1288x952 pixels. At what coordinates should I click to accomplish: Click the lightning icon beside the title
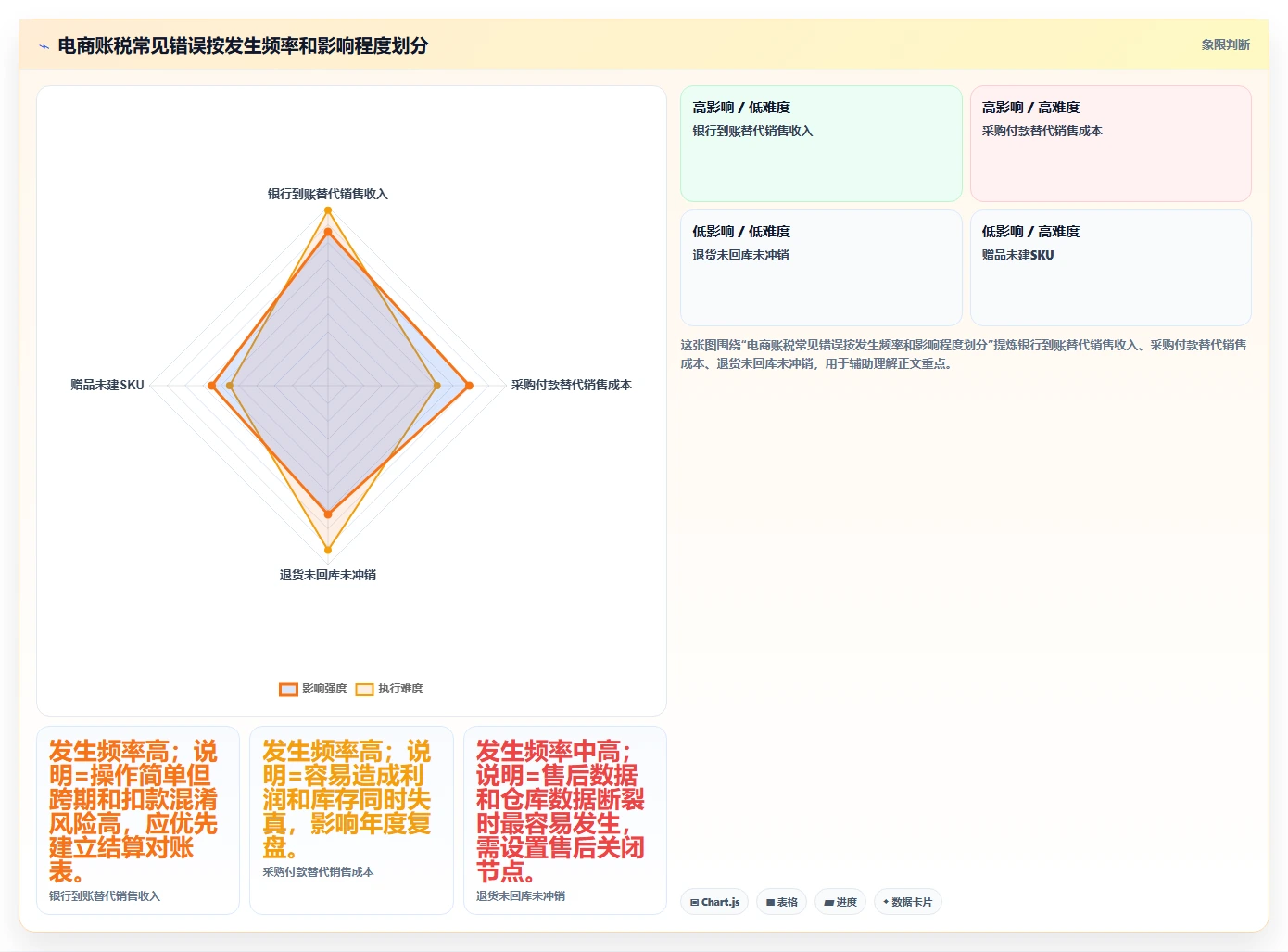coord(44,46)
